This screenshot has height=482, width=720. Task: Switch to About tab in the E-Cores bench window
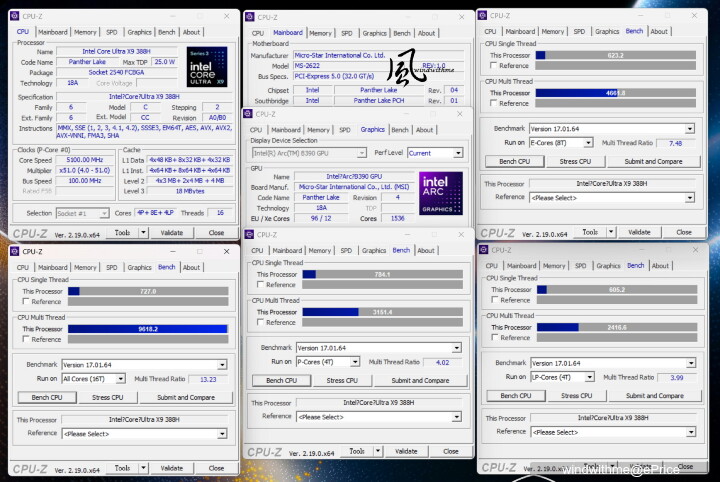coord(659,32)
